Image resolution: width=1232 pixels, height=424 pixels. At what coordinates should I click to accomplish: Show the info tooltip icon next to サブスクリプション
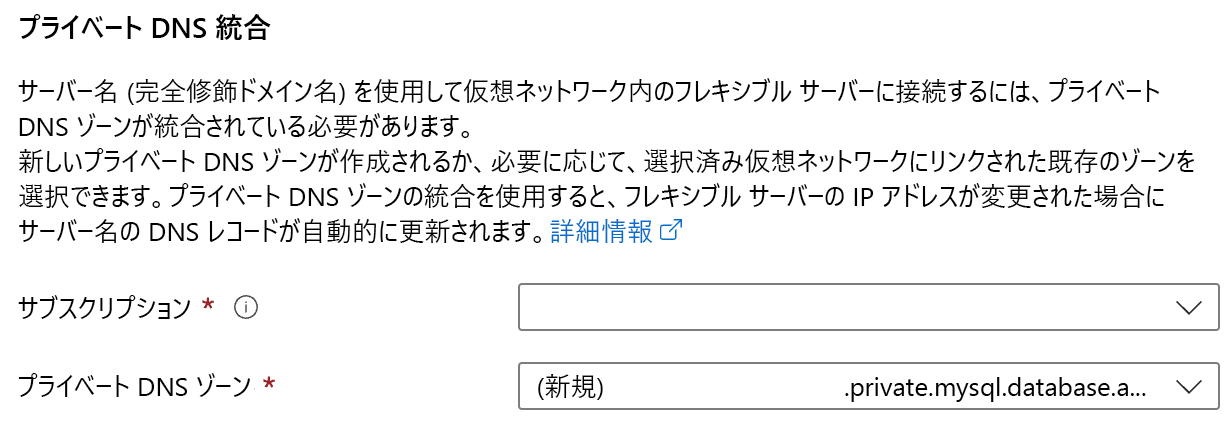pos(245,308)
